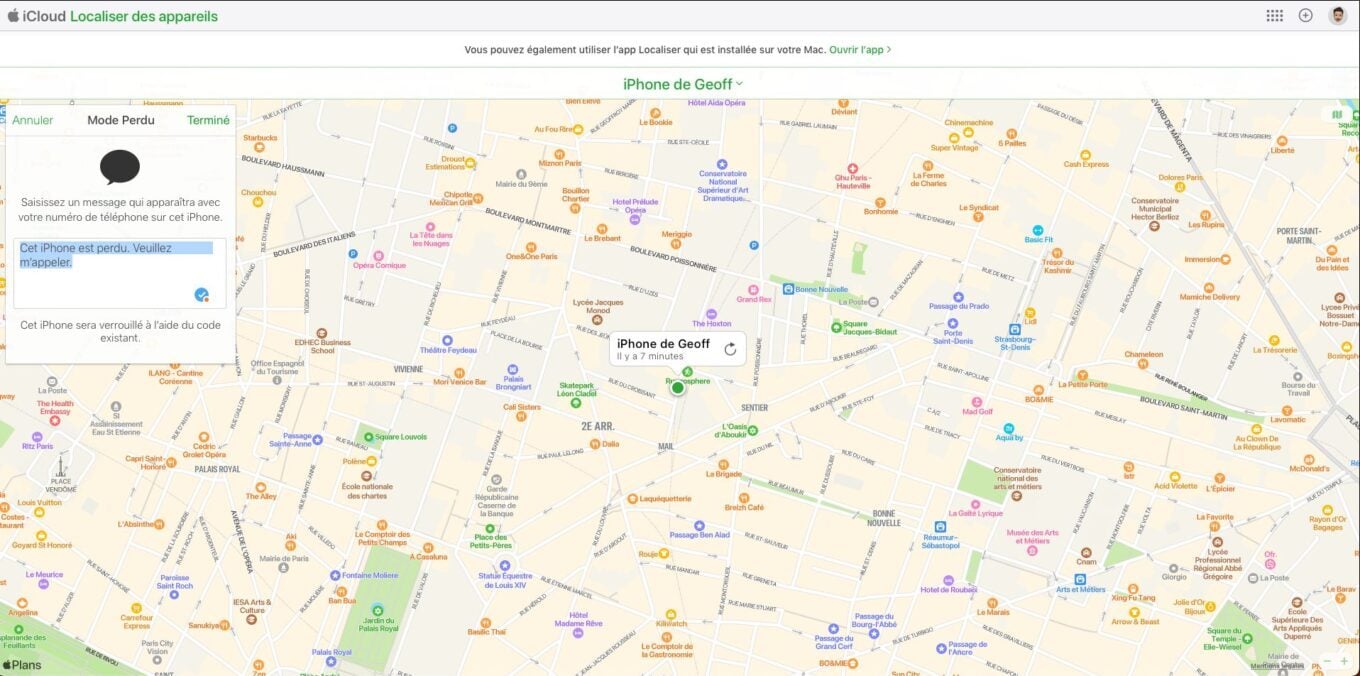Viewport: 1360px width, 676px height.
Task: Select the Super Vintage shop marker
Action: point(954,137)
